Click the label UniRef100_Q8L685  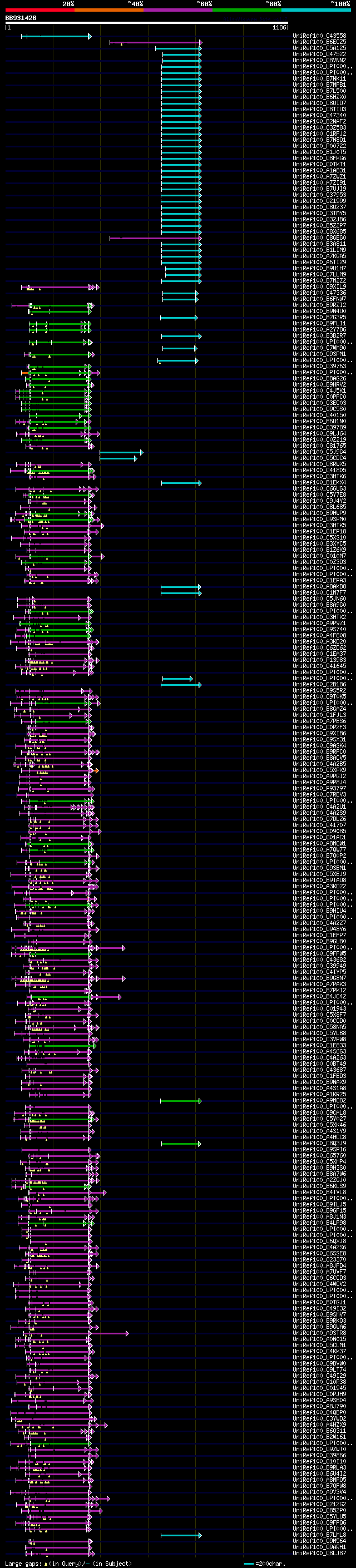319,507
